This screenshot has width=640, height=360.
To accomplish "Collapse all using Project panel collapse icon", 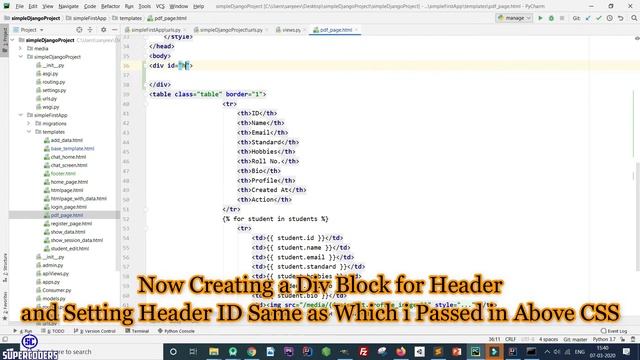I will [90, 30].
